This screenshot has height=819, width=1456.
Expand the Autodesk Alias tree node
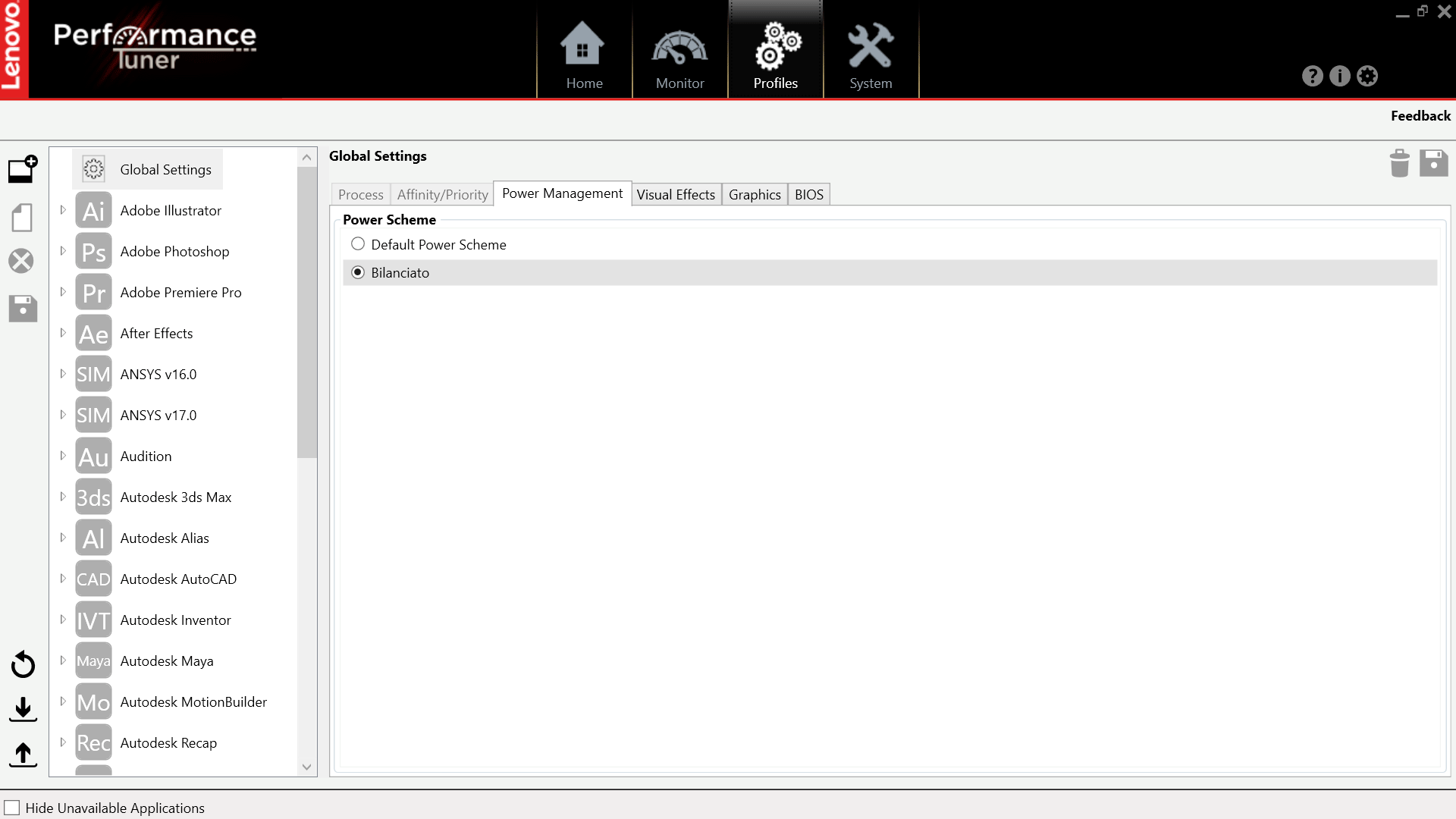coord(63,538)
